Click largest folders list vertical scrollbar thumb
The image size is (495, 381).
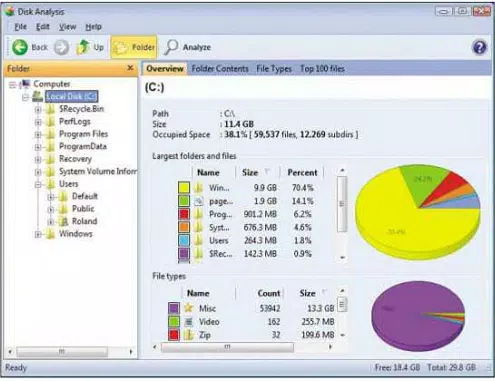coord(342,204)
